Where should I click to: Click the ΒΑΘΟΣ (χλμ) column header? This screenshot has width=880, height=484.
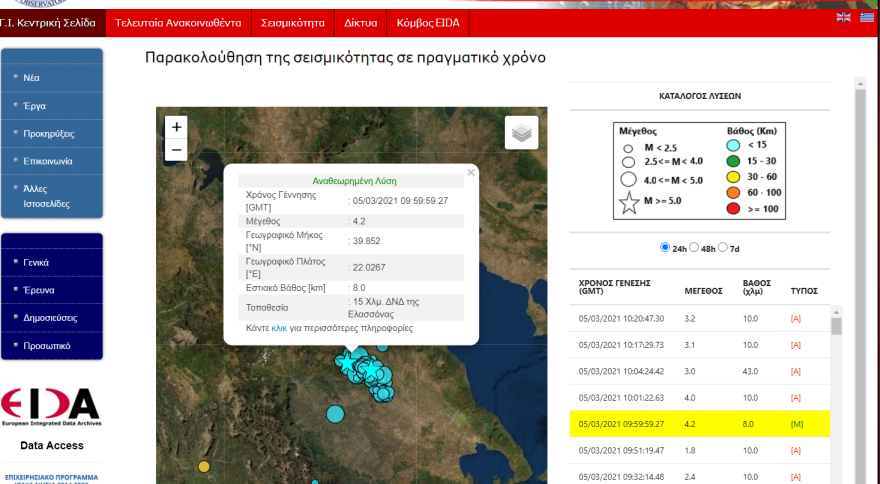(757, 287)
